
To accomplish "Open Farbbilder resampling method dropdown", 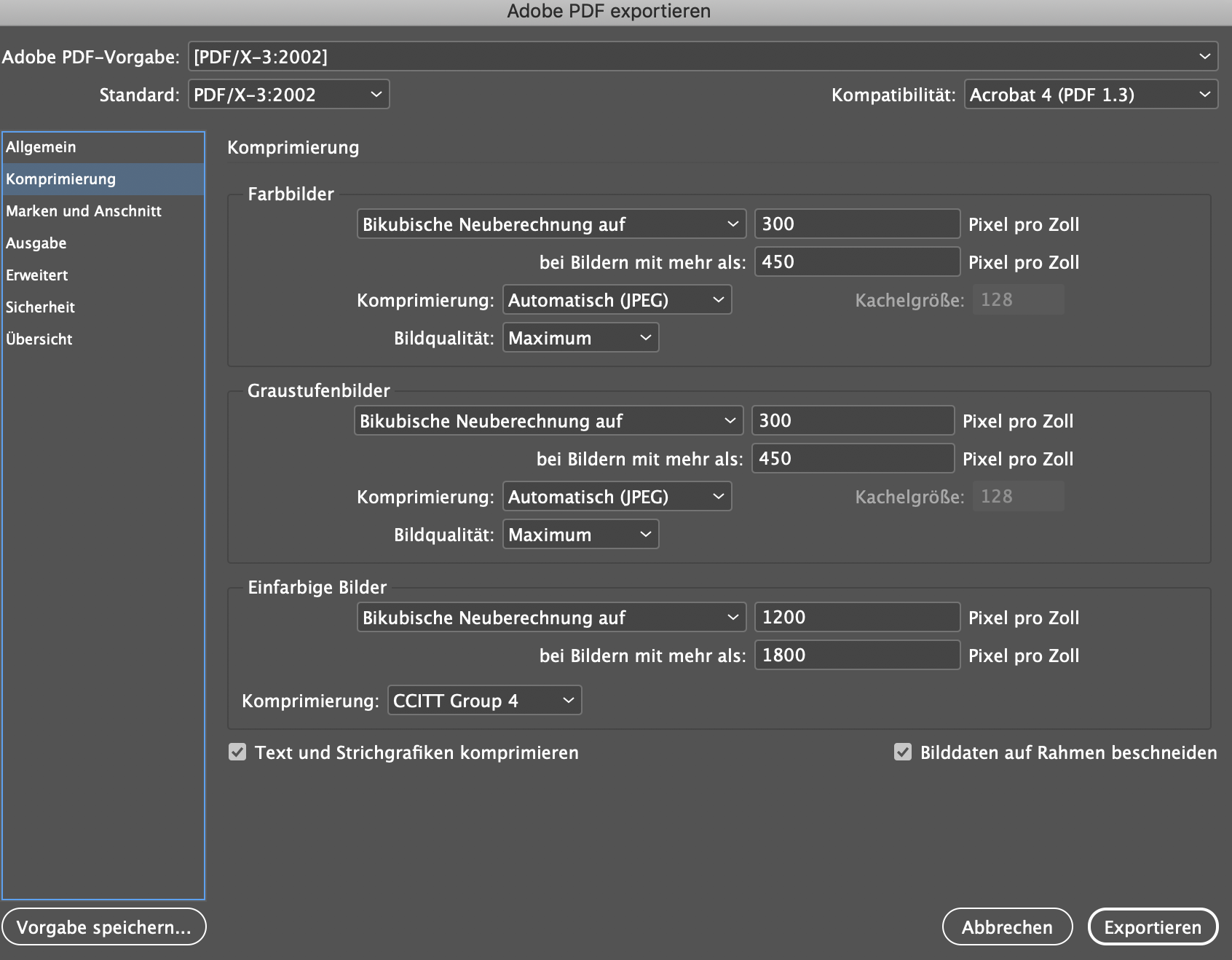I will click(x=551, y=224).
